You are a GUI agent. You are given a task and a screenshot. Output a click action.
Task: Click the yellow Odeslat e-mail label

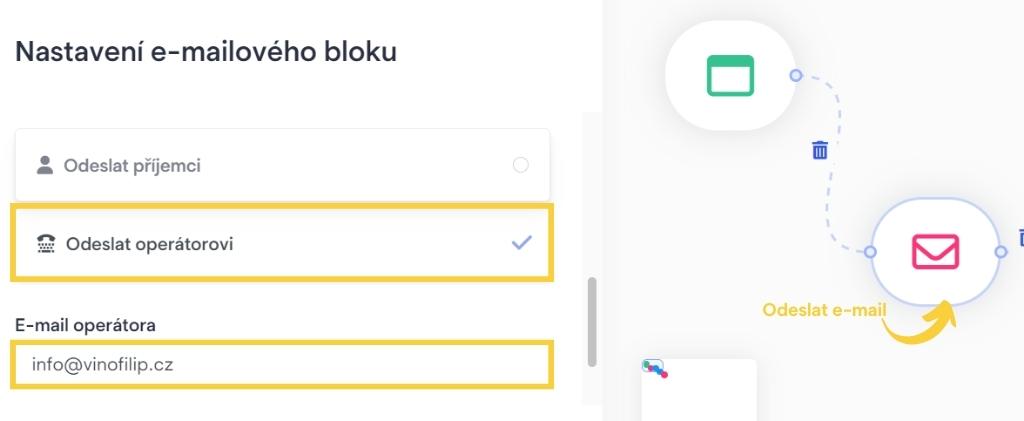(x=824, y=310)
